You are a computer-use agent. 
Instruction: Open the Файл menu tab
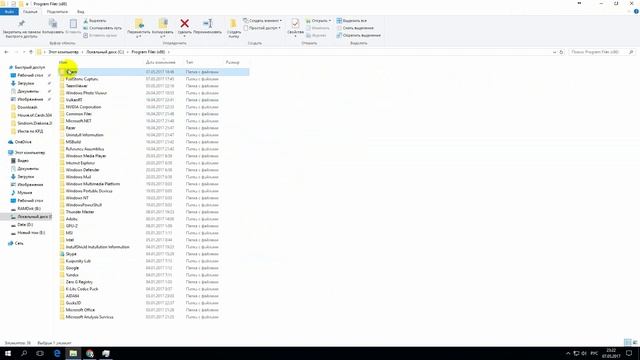(9, 11)
